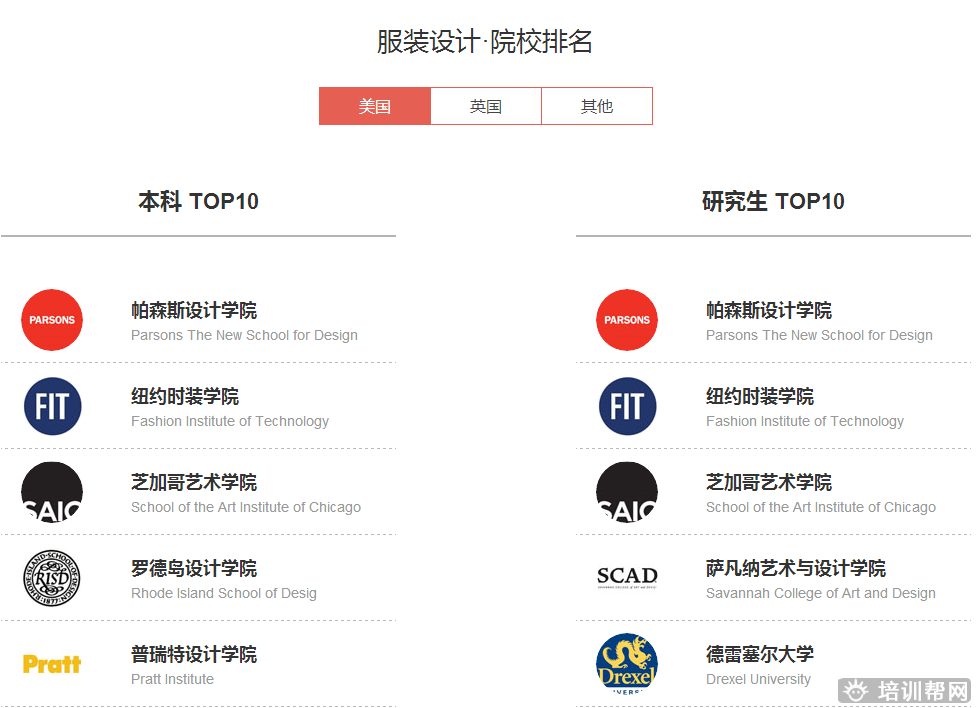976x708 pixels.
Task: Click the SCAD logo
Action: coord(627,577)
